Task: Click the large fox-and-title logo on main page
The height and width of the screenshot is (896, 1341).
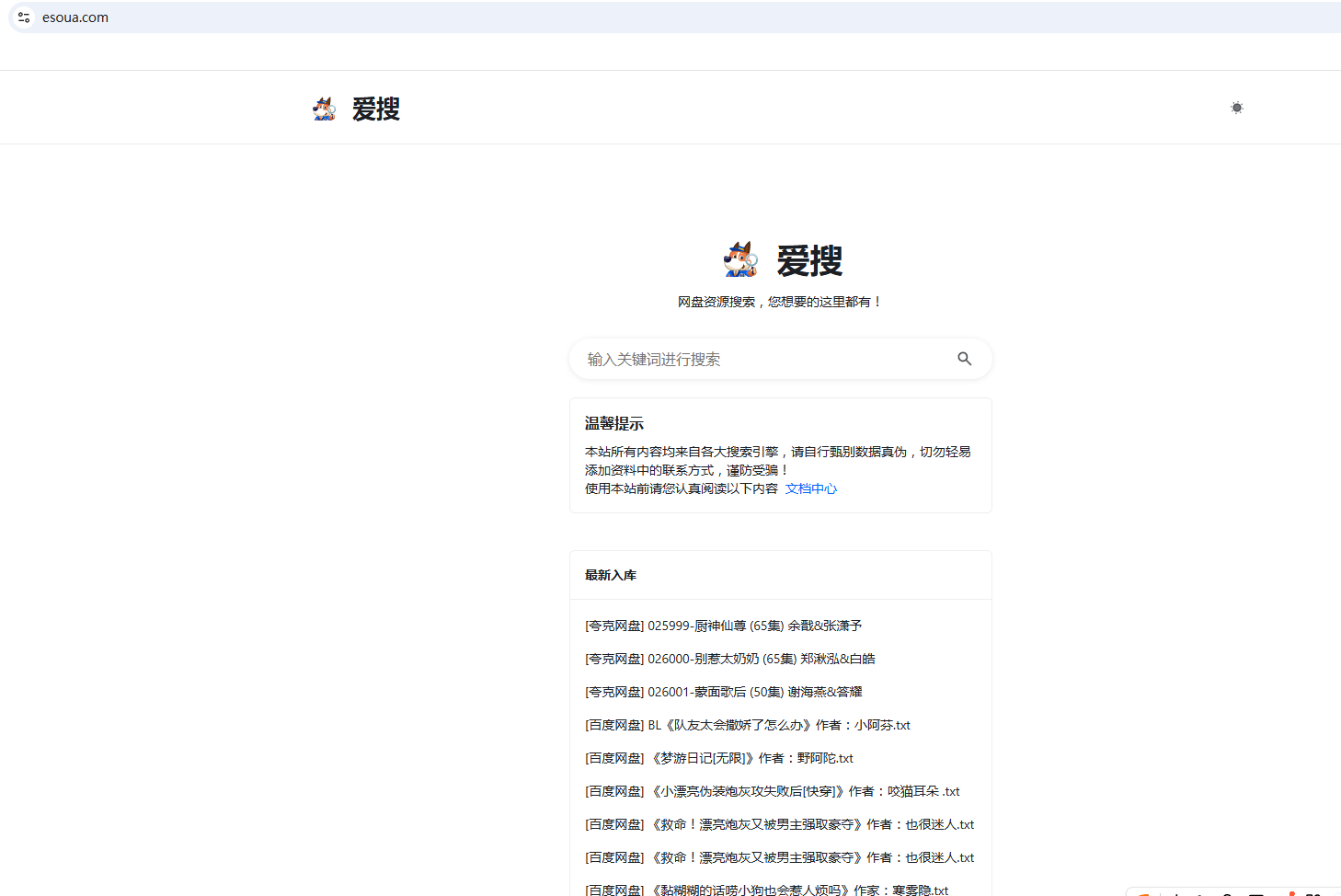Action: click(x=782, y=260)
